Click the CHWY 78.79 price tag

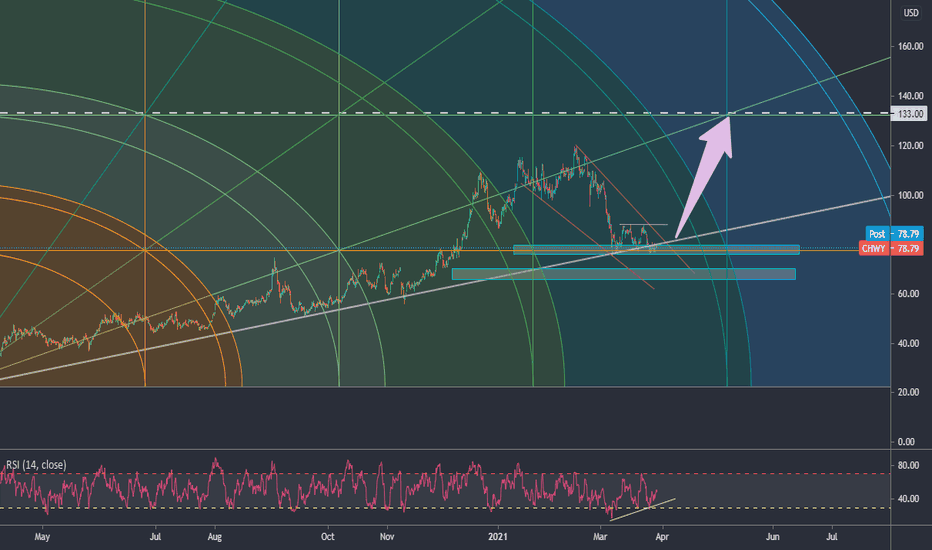pos(890,248)
